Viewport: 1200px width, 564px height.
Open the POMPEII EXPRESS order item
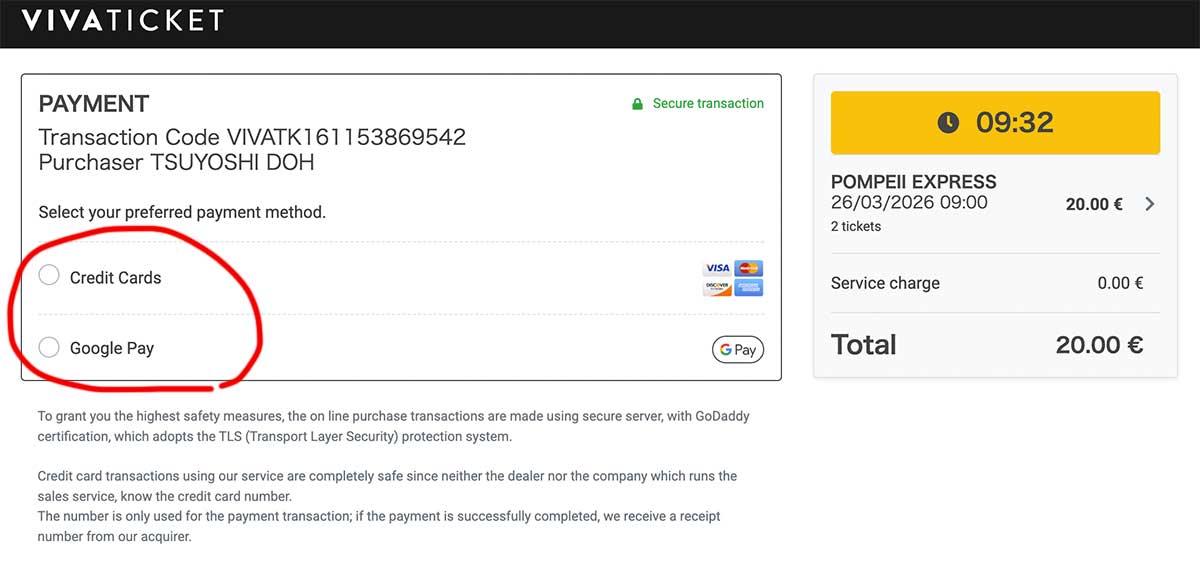995,204
